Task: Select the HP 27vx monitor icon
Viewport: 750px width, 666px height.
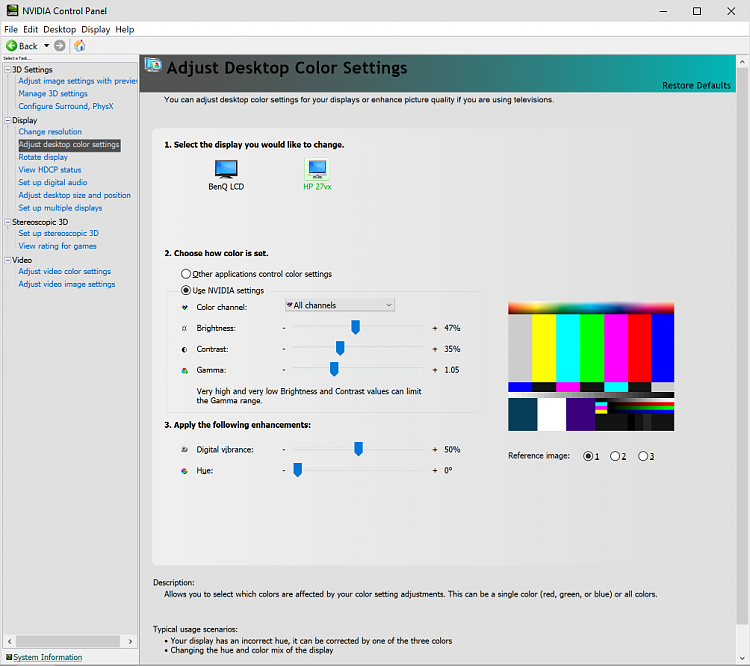Action: click(x=317, y=169)
